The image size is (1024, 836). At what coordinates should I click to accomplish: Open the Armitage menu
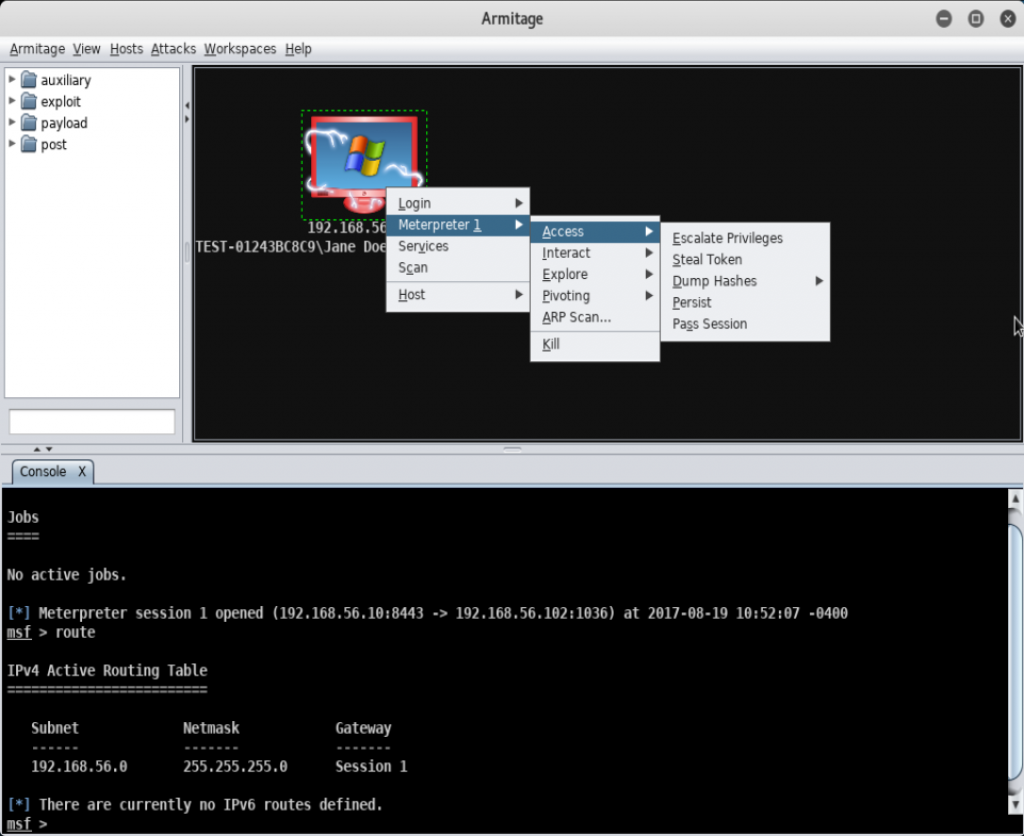coord(37,49)
